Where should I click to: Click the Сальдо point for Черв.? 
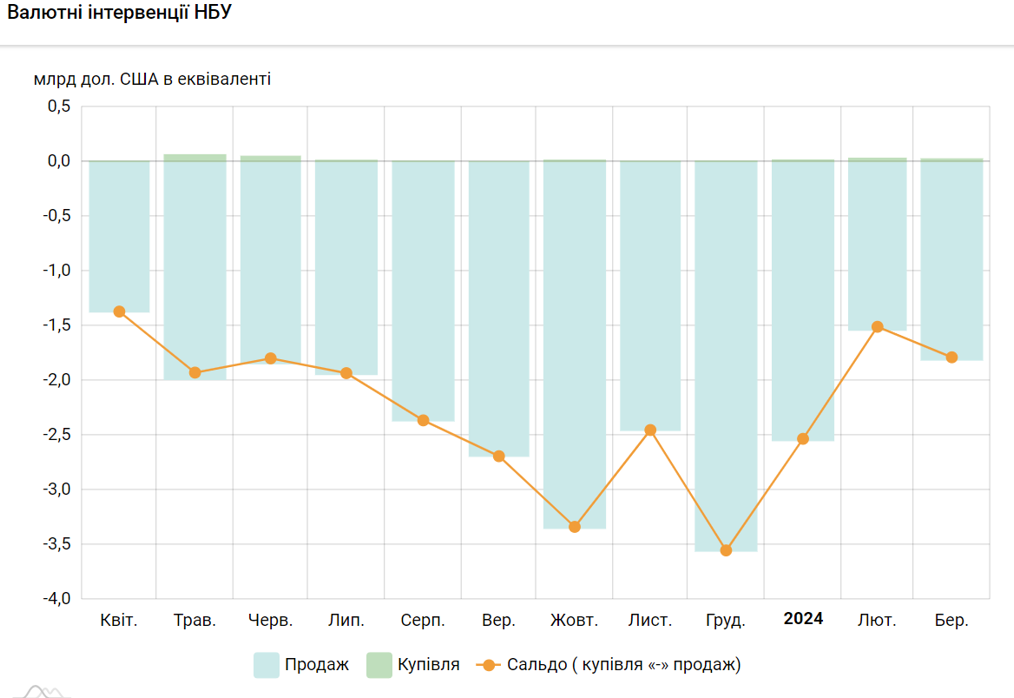[x=270, y=358]
